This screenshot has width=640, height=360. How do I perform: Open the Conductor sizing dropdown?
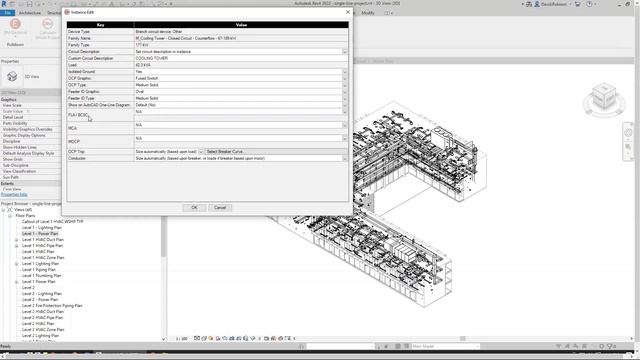(x=345, y=158)
